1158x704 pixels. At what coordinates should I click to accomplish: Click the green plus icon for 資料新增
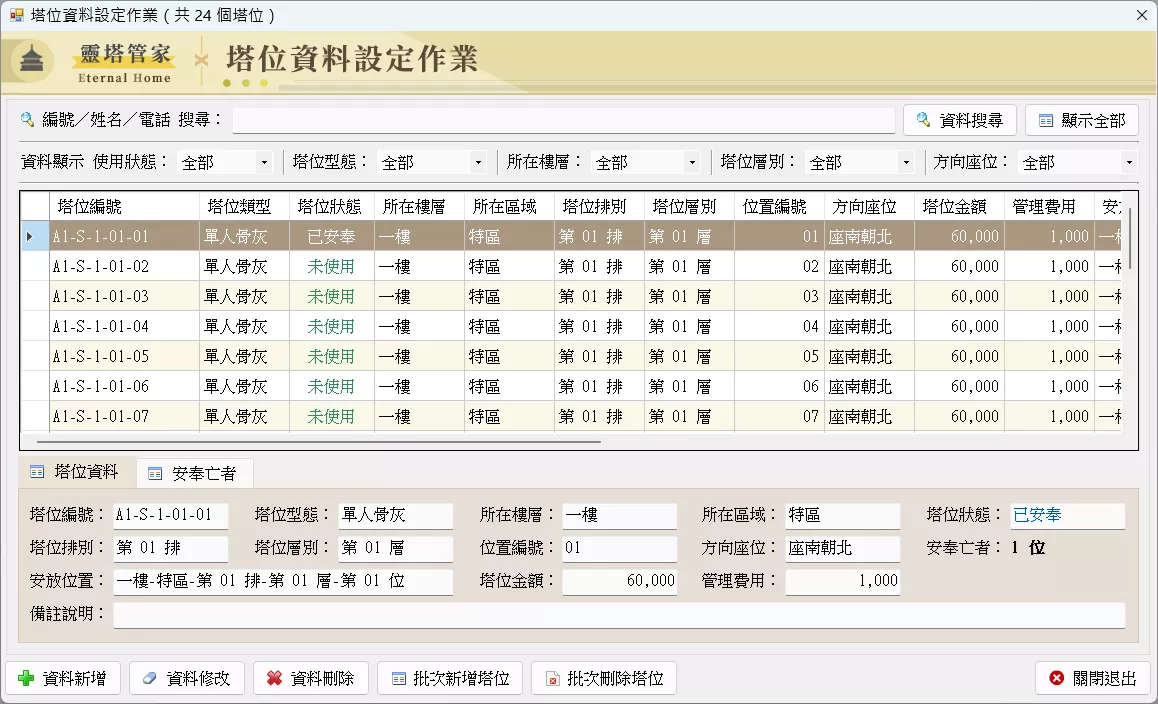click(26, 678)
